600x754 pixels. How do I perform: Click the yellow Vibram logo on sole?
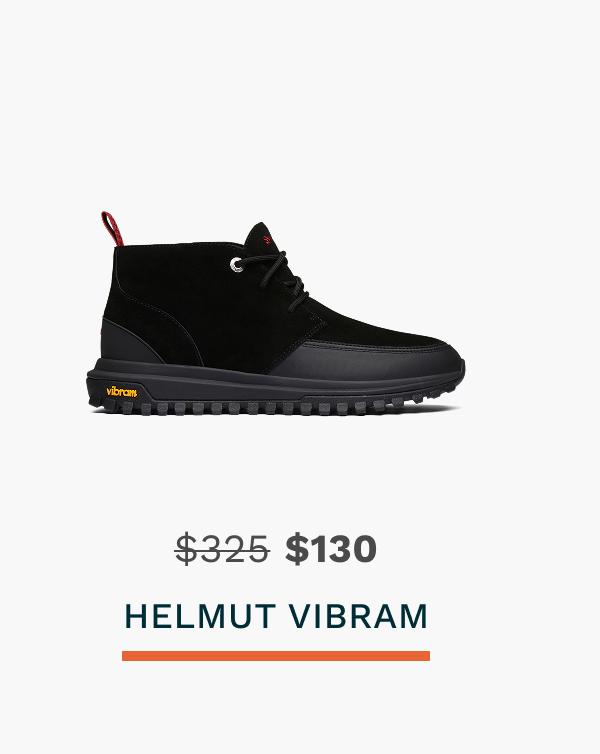(122, 391)
